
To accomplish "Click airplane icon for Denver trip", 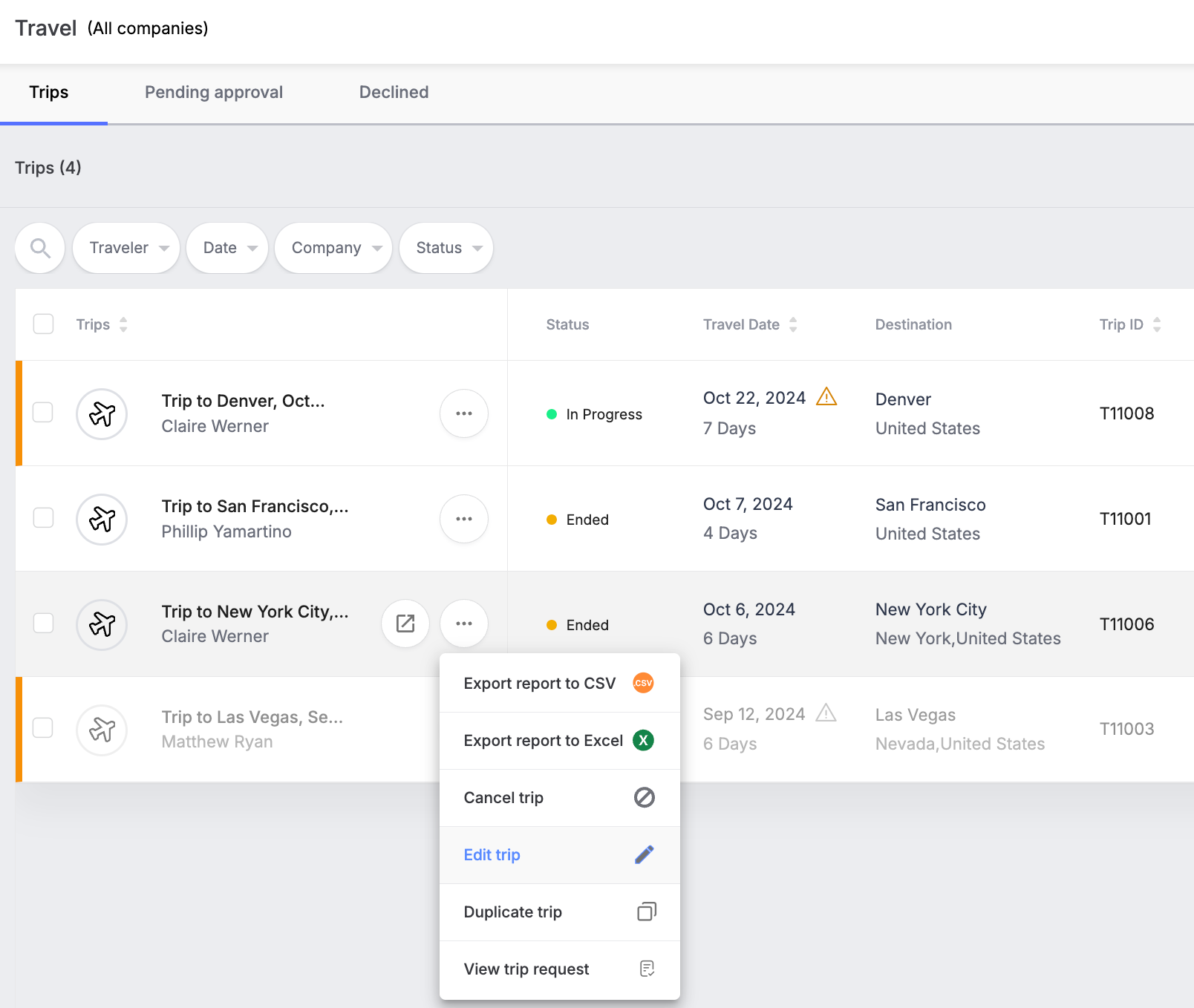I will pyautogui.click(x=102, y=414).
